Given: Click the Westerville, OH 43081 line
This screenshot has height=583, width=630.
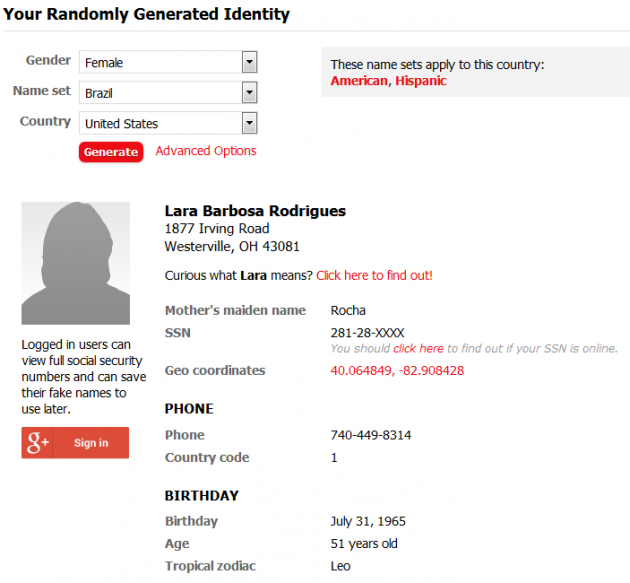Looking at the screenshot, I should [232, 247].
